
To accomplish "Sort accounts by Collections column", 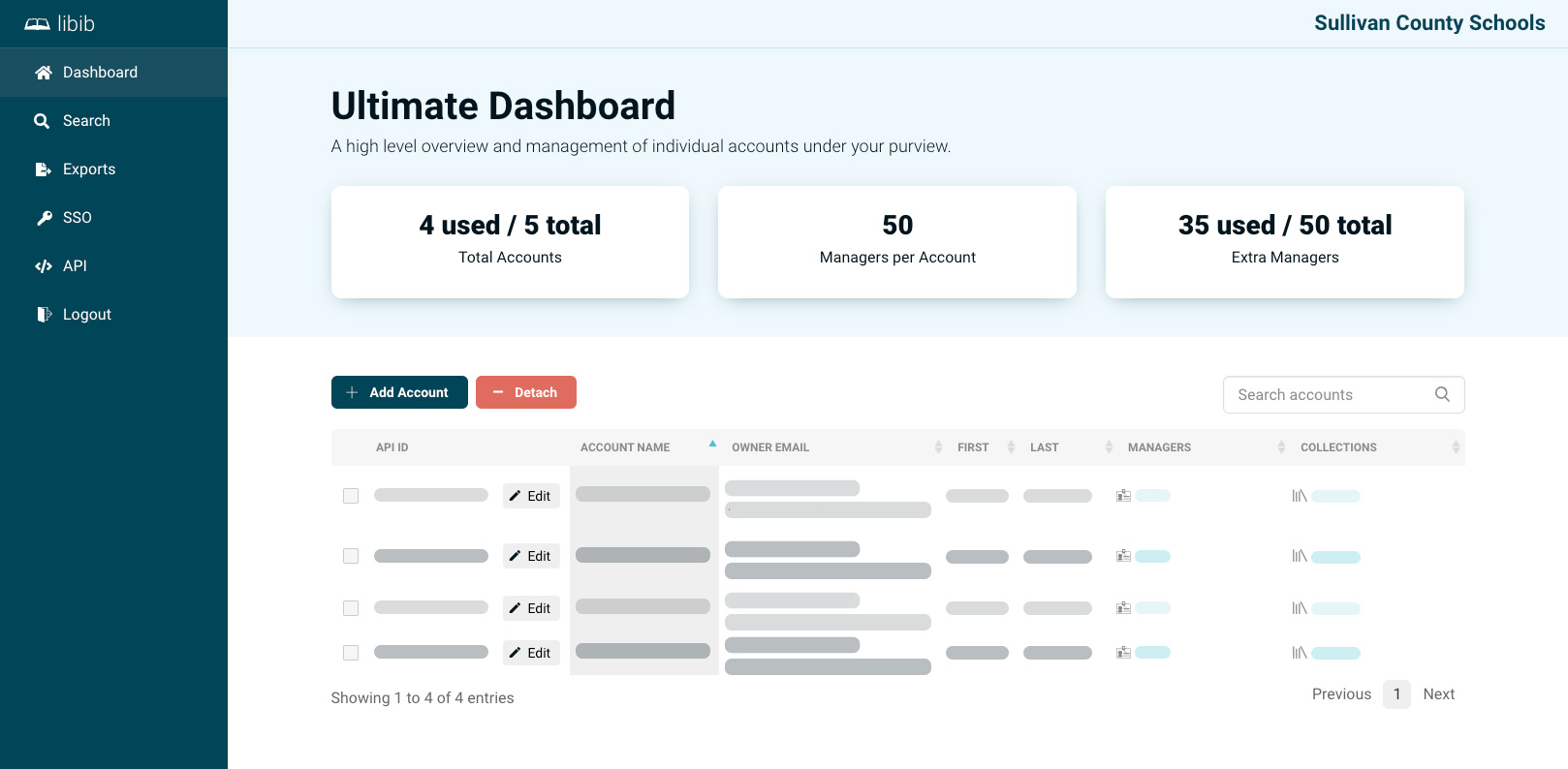I will [x=1338, y=447].
